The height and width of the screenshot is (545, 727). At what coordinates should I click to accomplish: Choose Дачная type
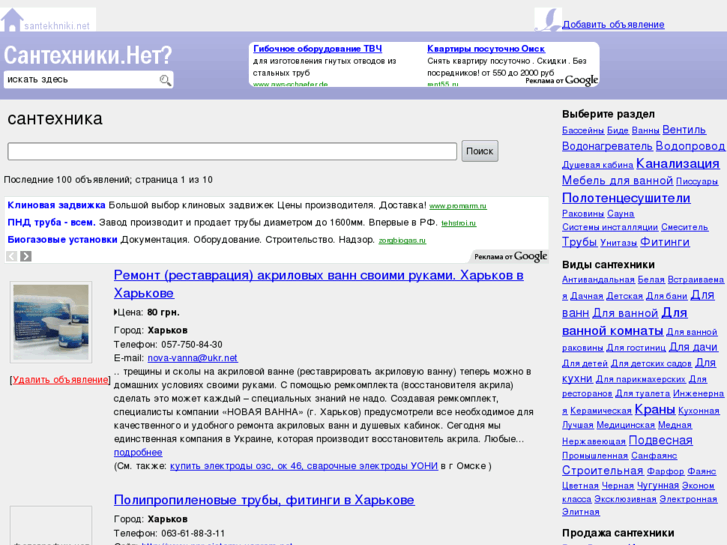point(587,296)
